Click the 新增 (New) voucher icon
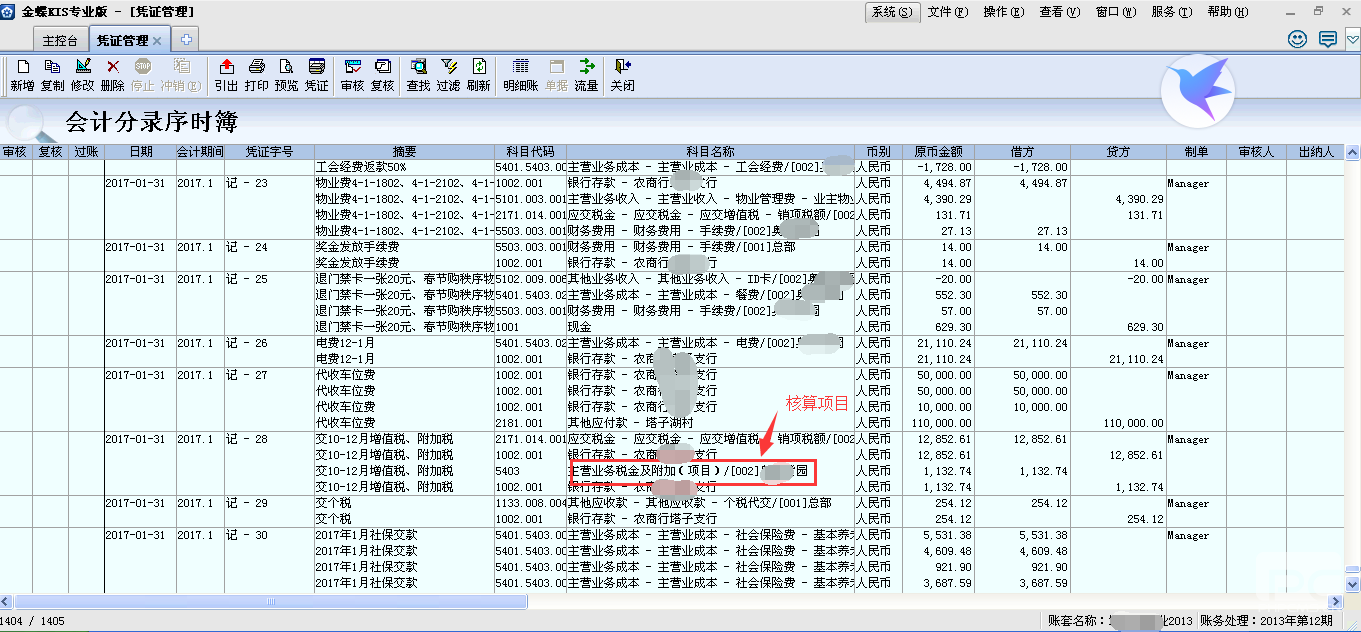This screenshot has width=1361, height=632. tap(22, 75)
